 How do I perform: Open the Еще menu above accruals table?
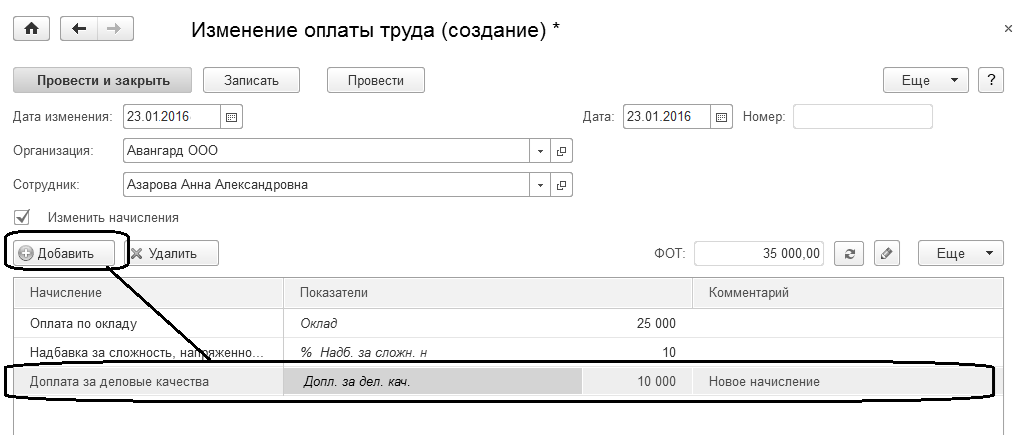coord(960,254)
